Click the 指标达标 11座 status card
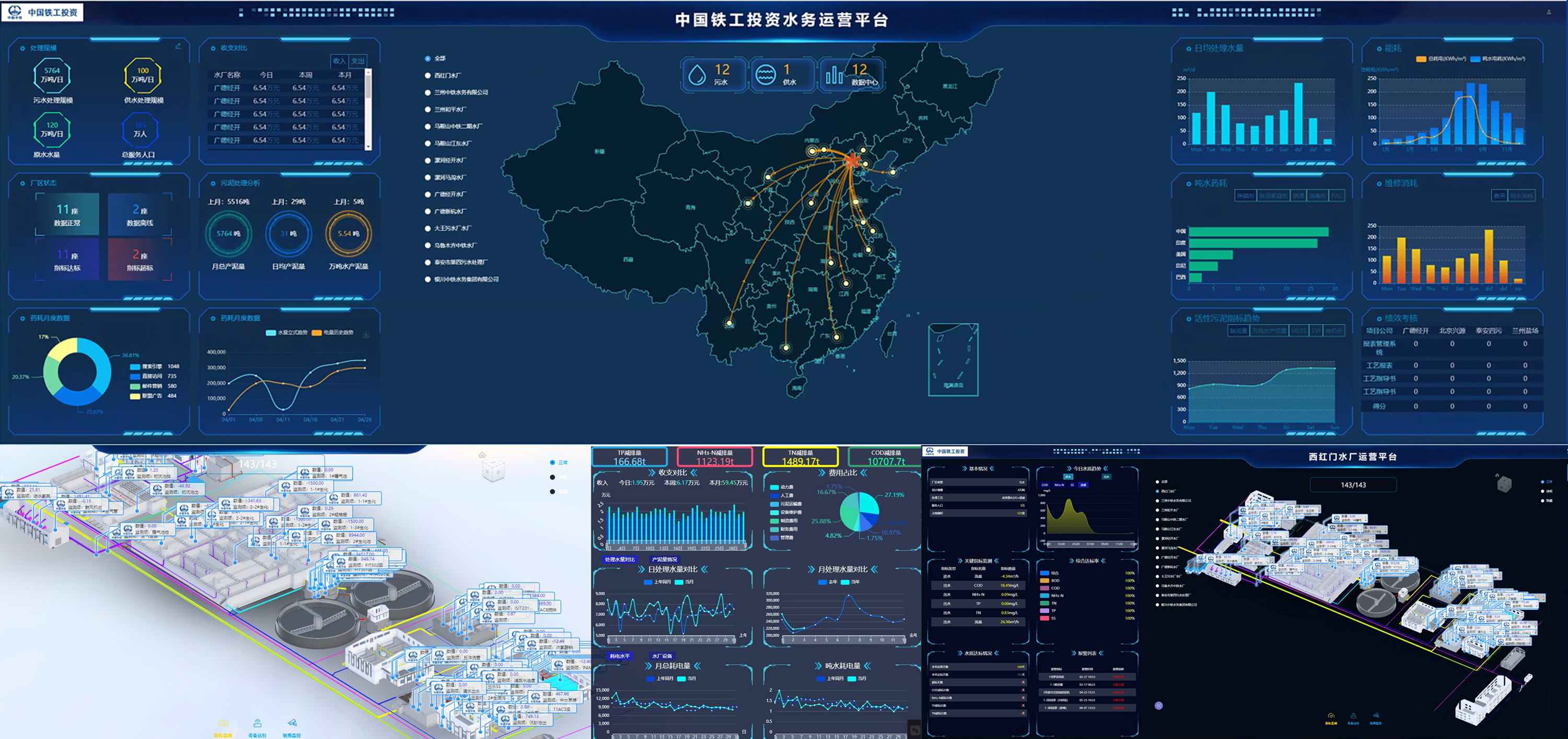 point(67,259)
